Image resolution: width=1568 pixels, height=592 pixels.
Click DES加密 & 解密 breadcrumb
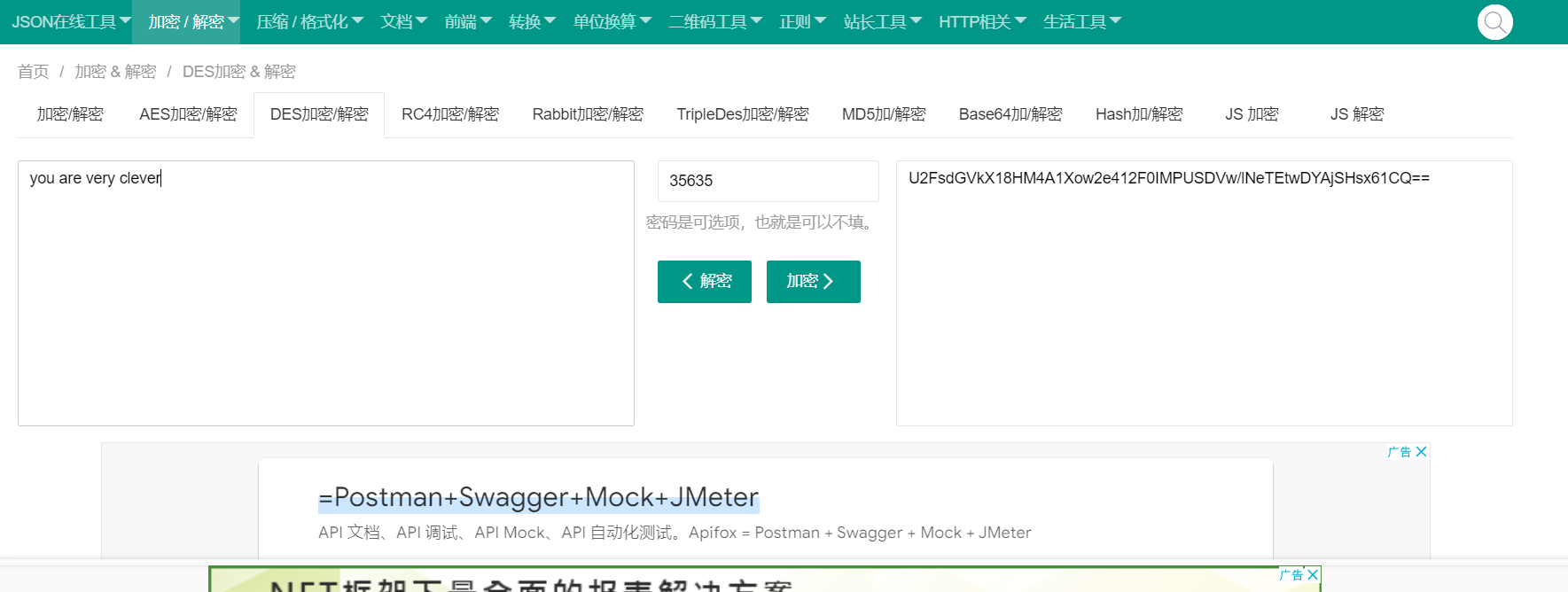click(x=238, y=72)
